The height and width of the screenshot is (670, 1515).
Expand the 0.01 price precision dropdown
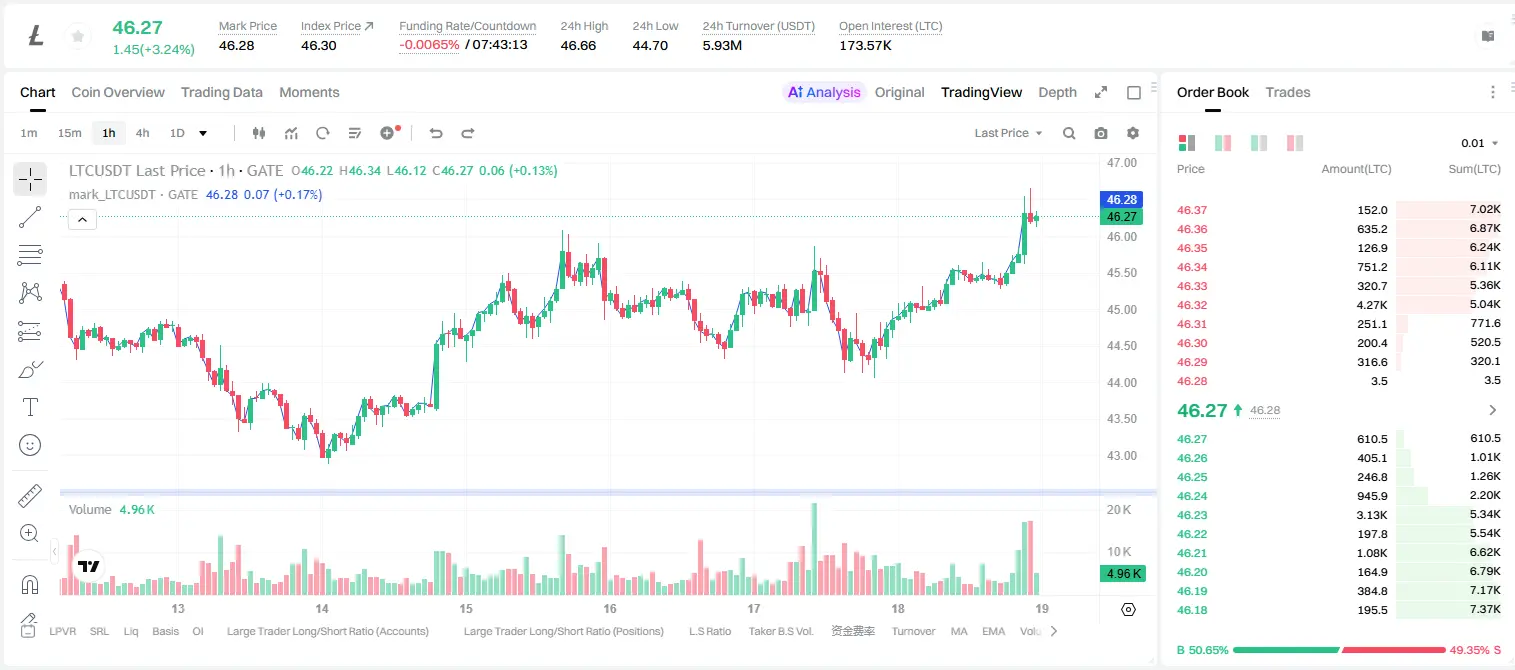[1479, 143]
